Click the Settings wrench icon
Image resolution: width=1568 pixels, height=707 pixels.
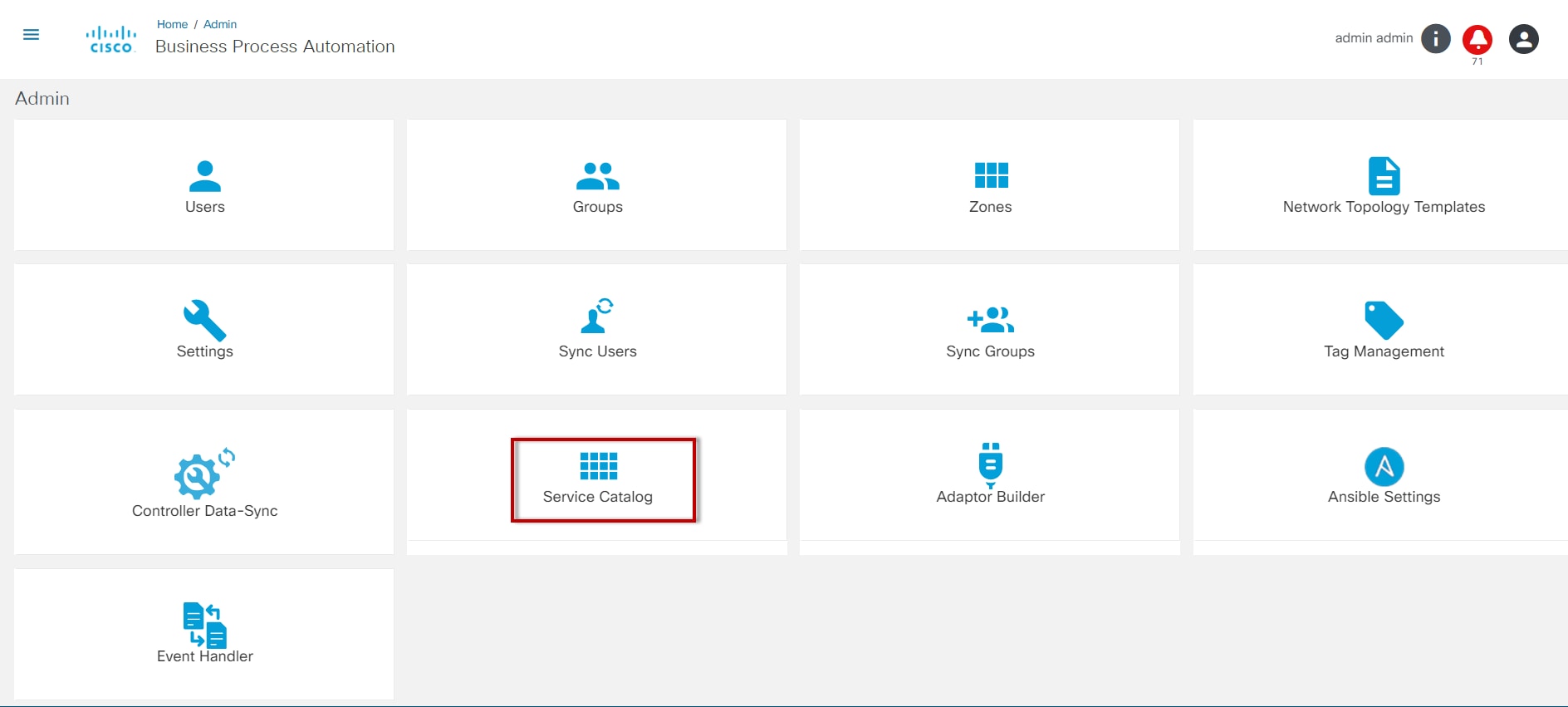(x=205, y=321)
